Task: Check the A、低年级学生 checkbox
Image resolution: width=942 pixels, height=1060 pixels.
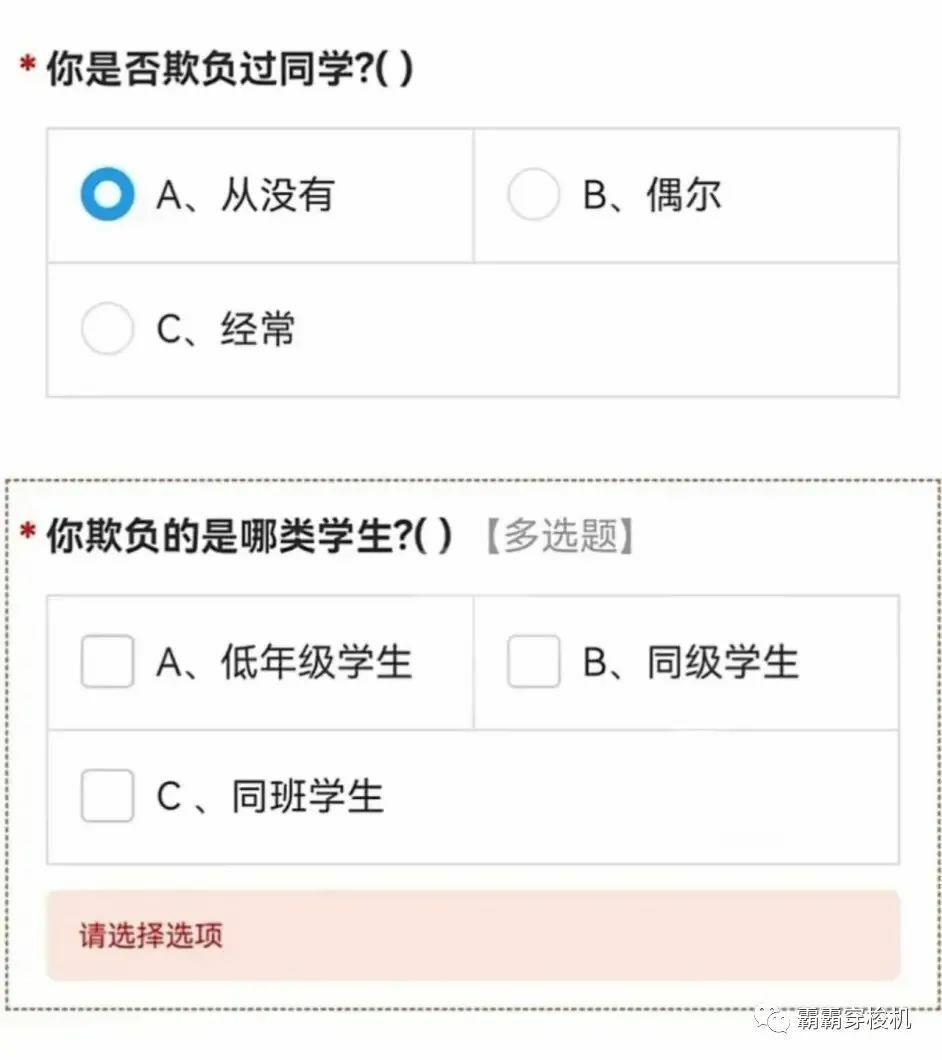Action: click(107, 662)
